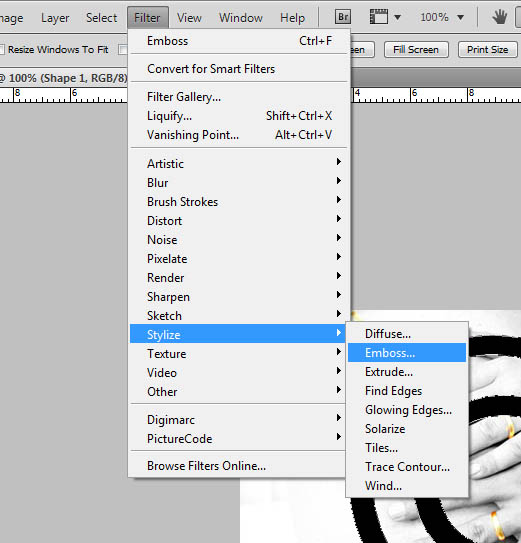The height and width of the screenshot is (543, 521).
Task: Open the Window menu
Action: point(241,18)
